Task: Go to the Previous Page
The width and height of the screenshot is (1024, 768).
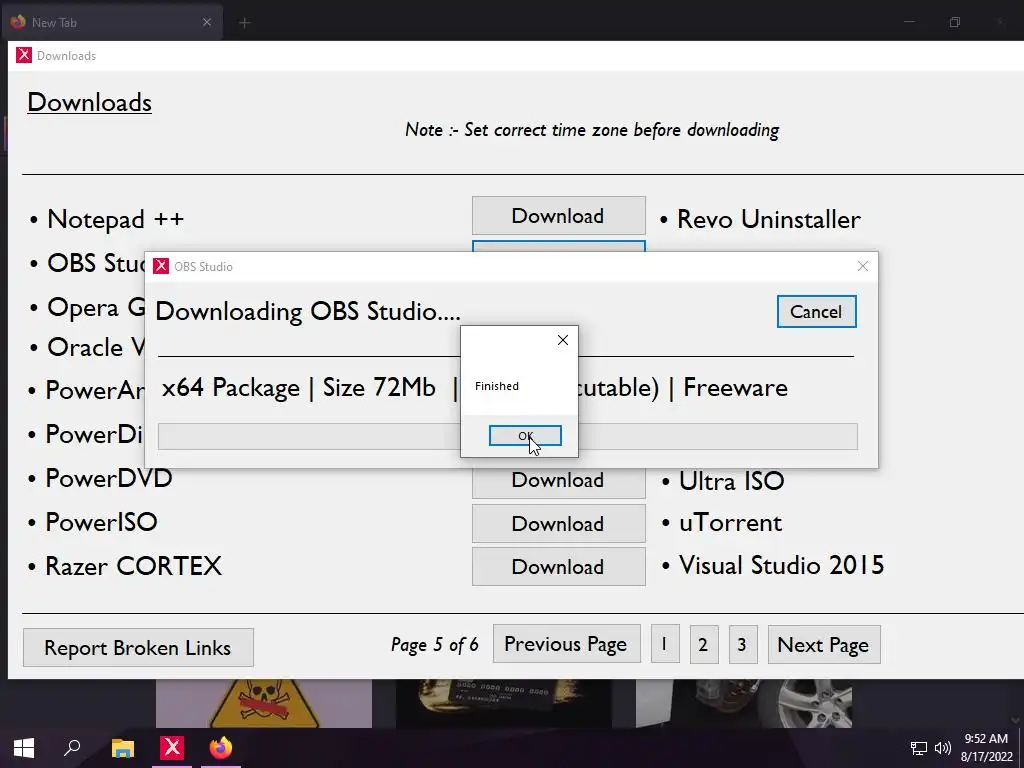Action: [566, 645]
